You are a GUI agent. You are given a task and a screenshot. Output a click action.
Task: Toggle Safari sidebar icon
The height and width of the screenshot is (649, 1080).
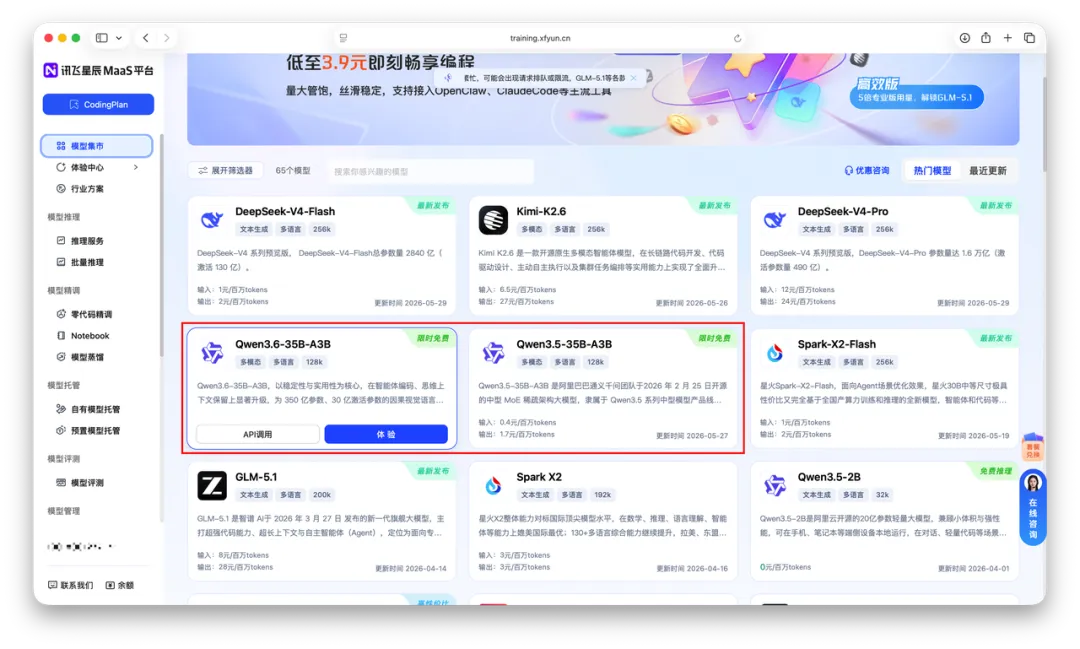tap(102, 38)
